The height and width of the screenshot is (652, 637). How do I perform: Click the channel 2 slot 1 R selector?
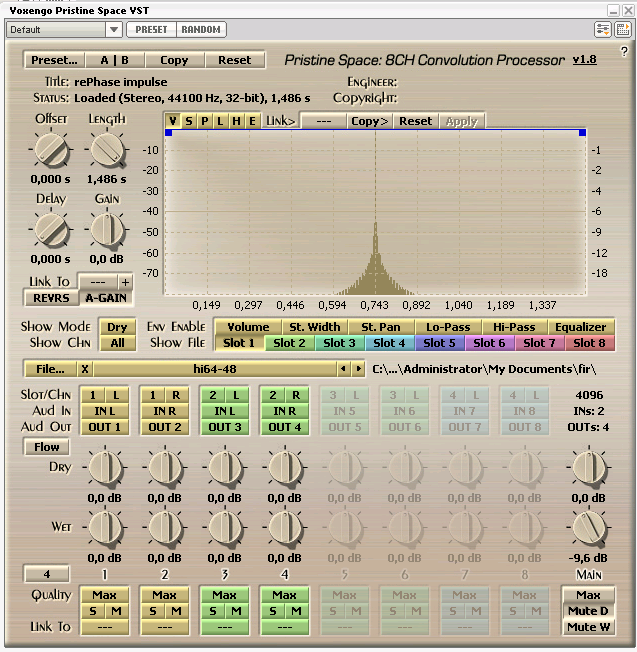[176, 395]
